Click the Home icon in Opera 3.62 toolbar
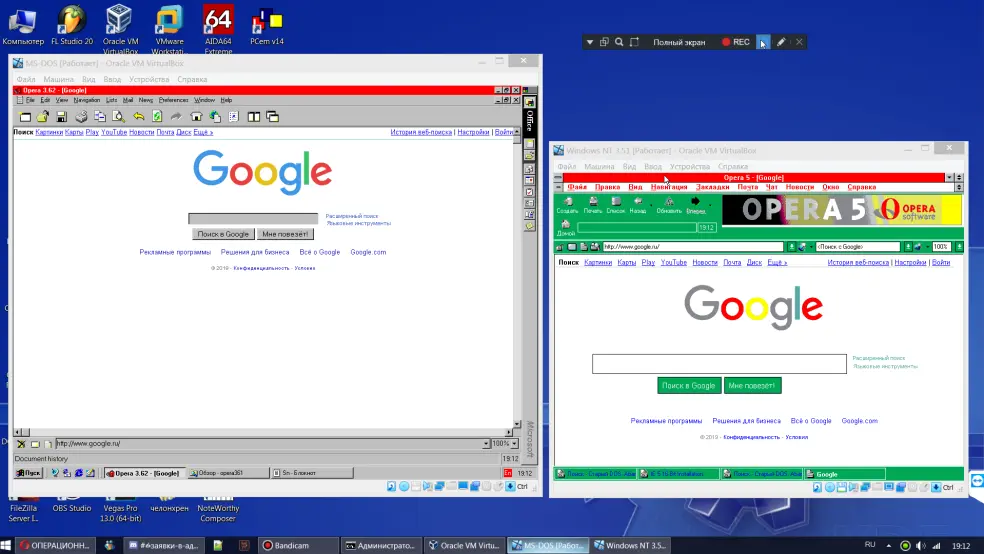The width and height of the screenshot is (984, 554). tap(196, 117)
